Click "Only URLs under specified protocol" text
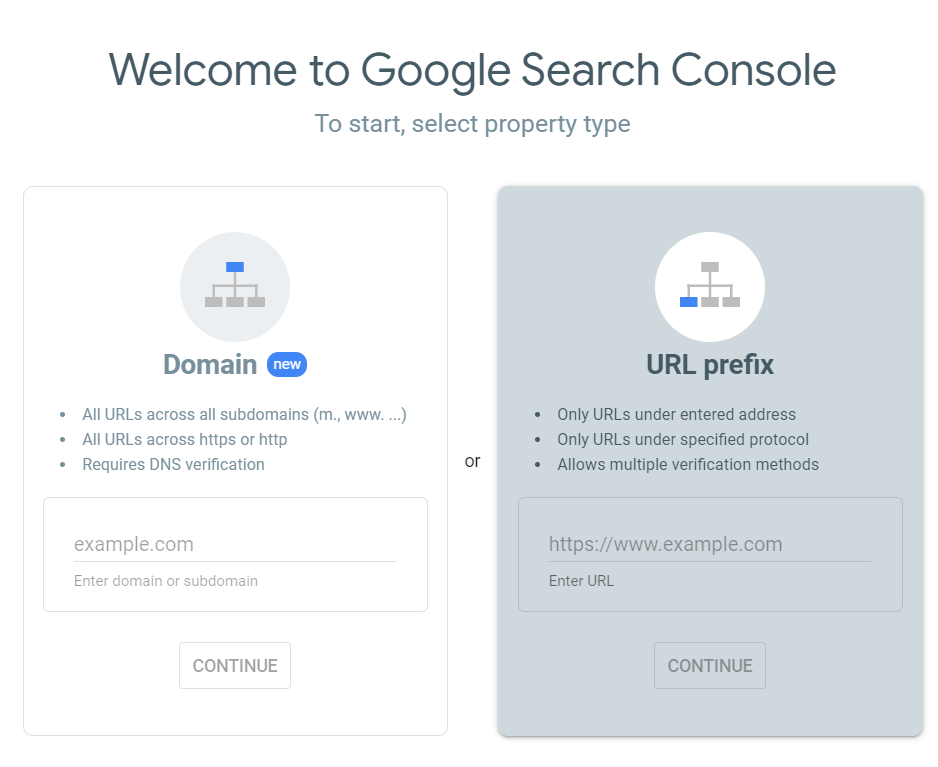 coord(683,440)
